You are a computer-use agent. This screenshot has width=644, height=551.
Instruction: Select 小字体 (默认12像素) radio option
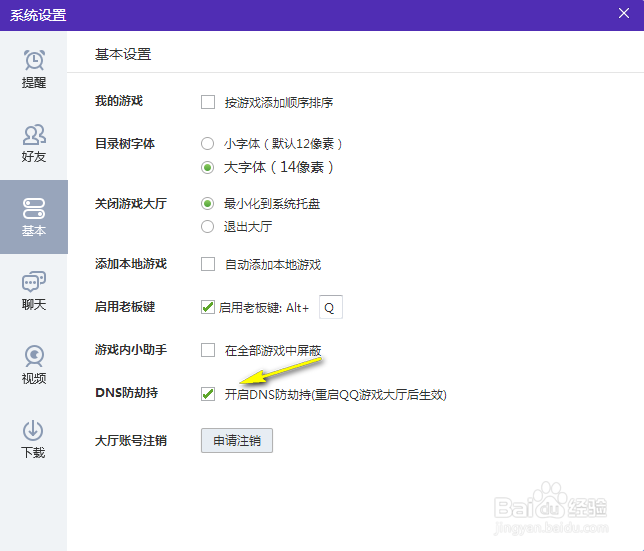click(x=207, y=144)
